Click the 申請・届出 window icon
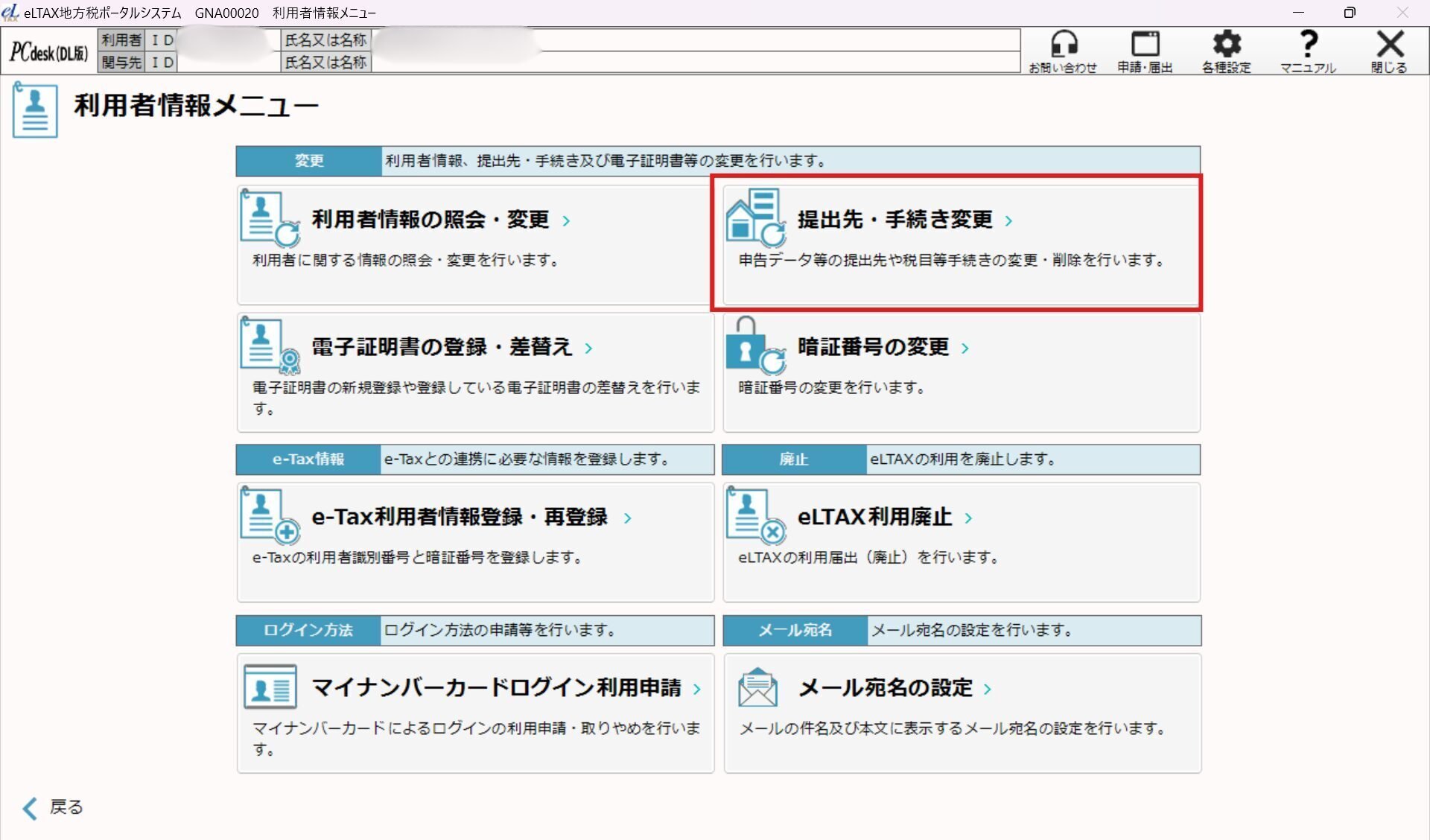This screenshot has height=840, width=1430. point(1147,45)
